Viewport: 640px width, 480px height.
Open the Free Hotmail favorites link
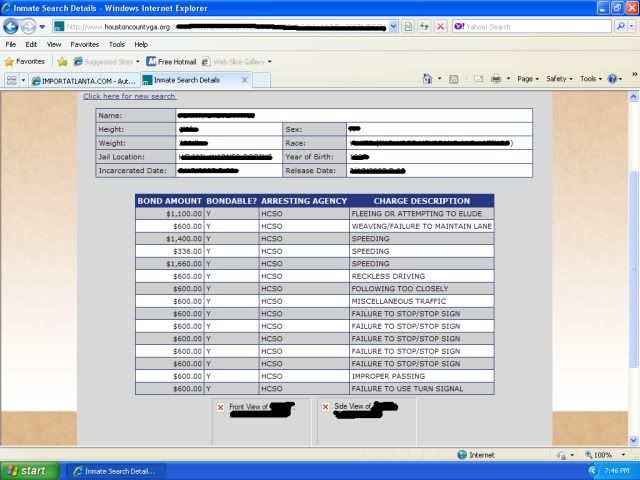pos(171,61)
